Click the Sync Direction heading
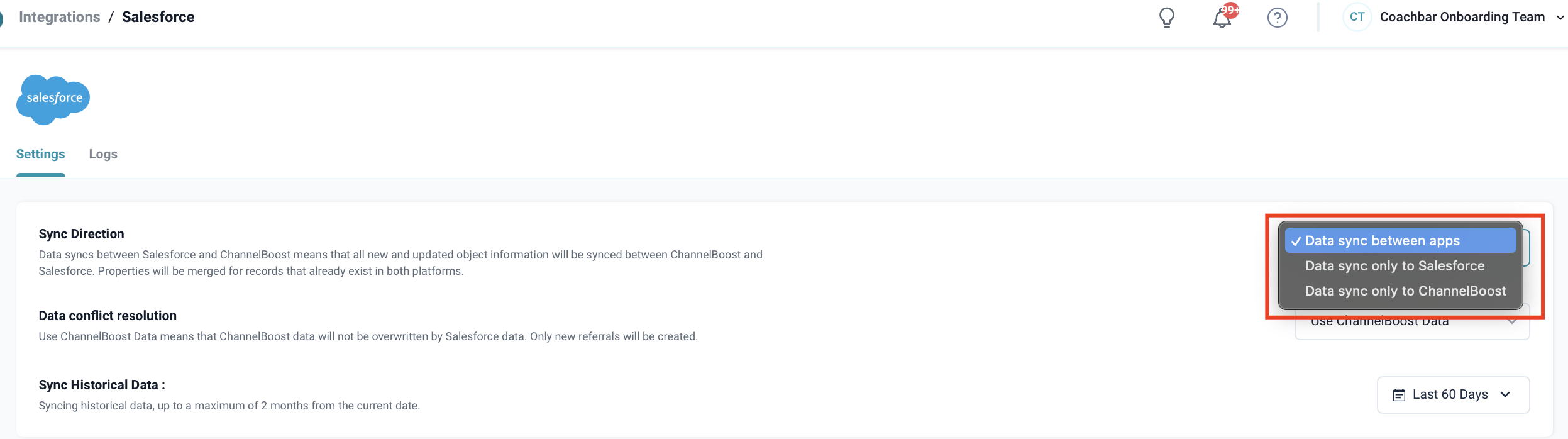1568x439 pixels. pos(81,234)
